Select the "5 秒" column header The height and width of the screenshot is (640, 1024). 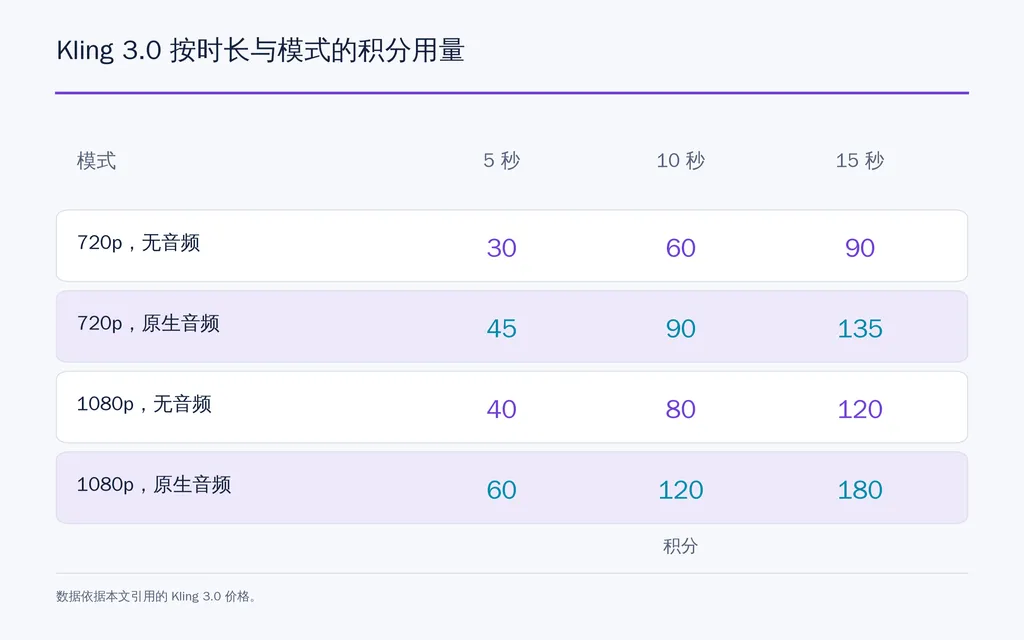(502, 161)
